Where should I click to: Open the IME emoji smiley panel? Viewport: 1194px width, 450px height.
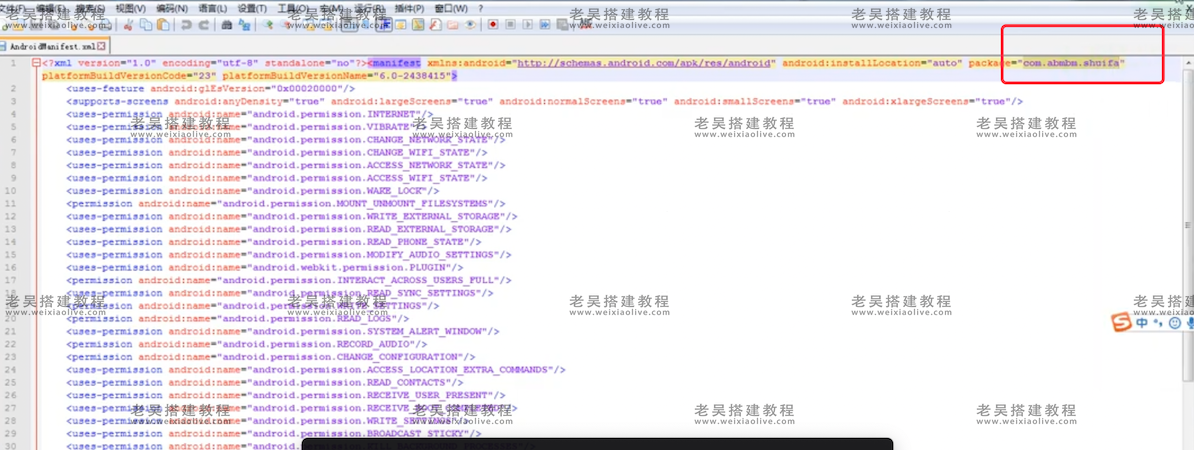[1174, 323]
